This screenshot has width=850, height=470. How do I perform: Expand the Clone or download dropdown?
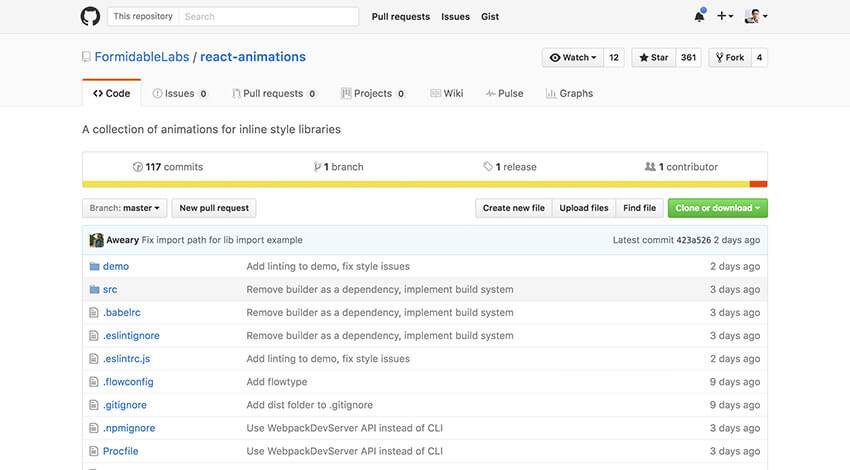click(x=718, y=208)
